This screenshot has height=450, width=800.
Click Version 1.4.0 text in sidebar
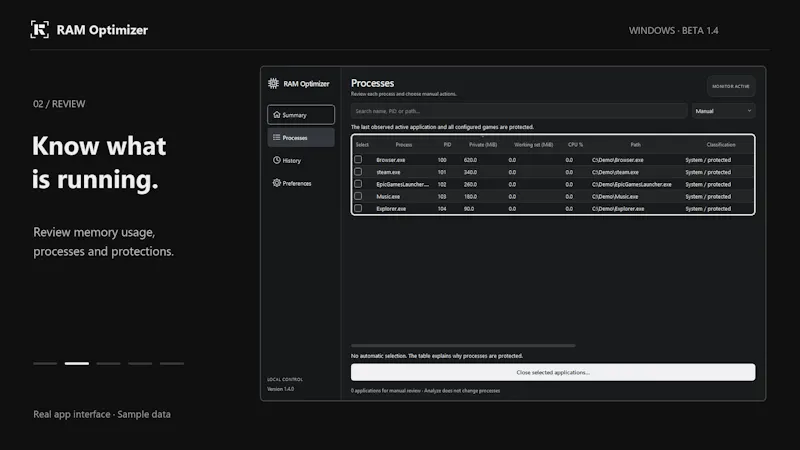(281, 389)
